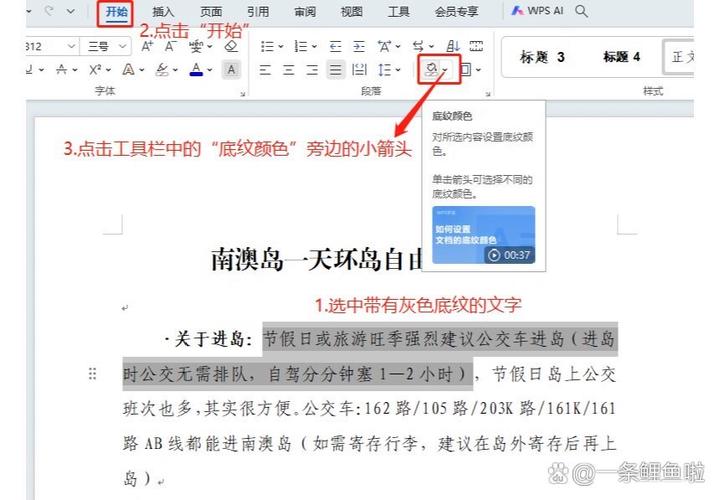Open the font dialog launcher
The width and height of the screenshot is (719, 500).
pyautogui.click(x=243, y=94)
